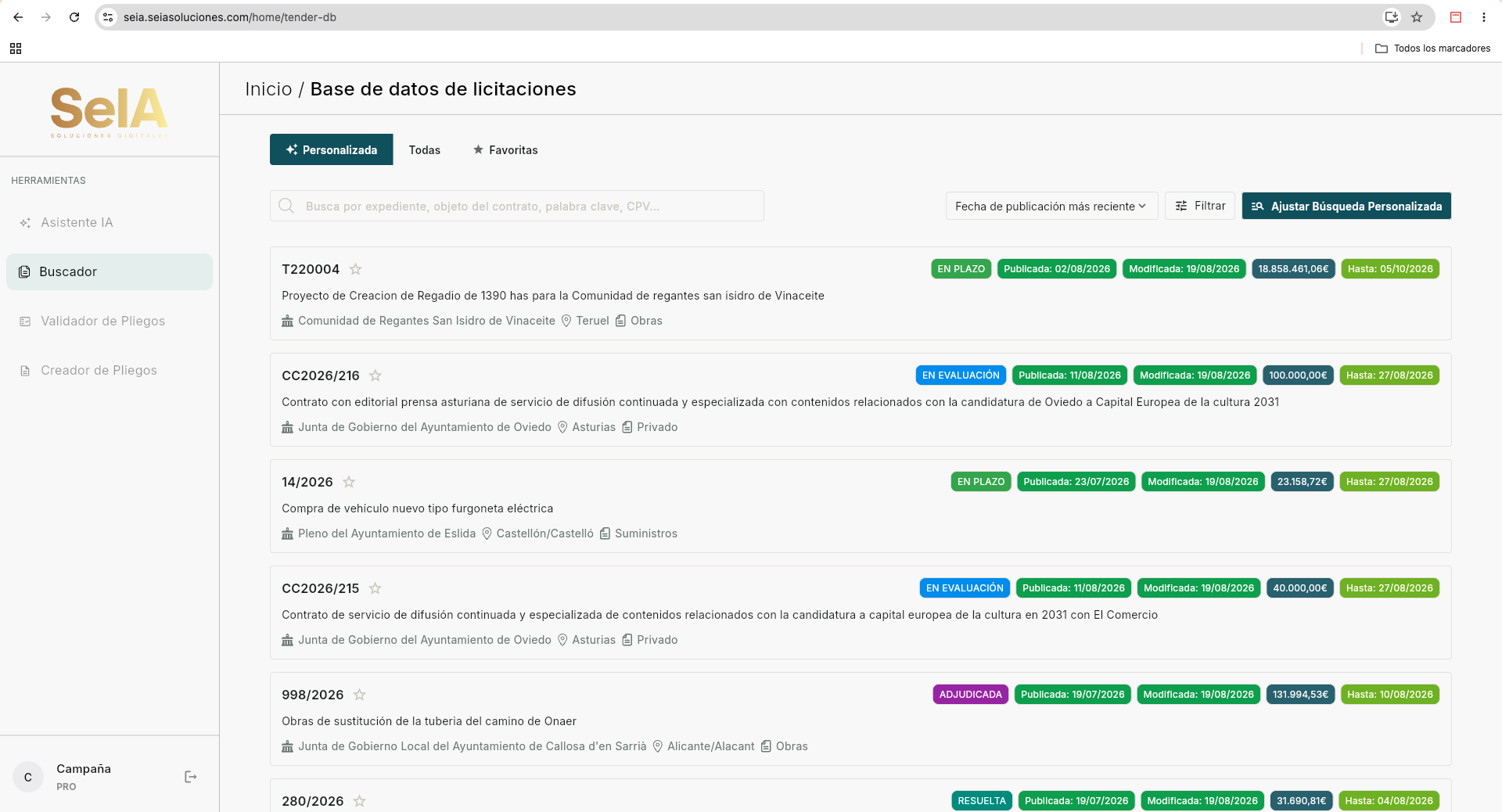This screenshot has height=812, width=1502.
Task: Click the Campaña user avatar
Action: pyautogui.click(x=28, y=777)
